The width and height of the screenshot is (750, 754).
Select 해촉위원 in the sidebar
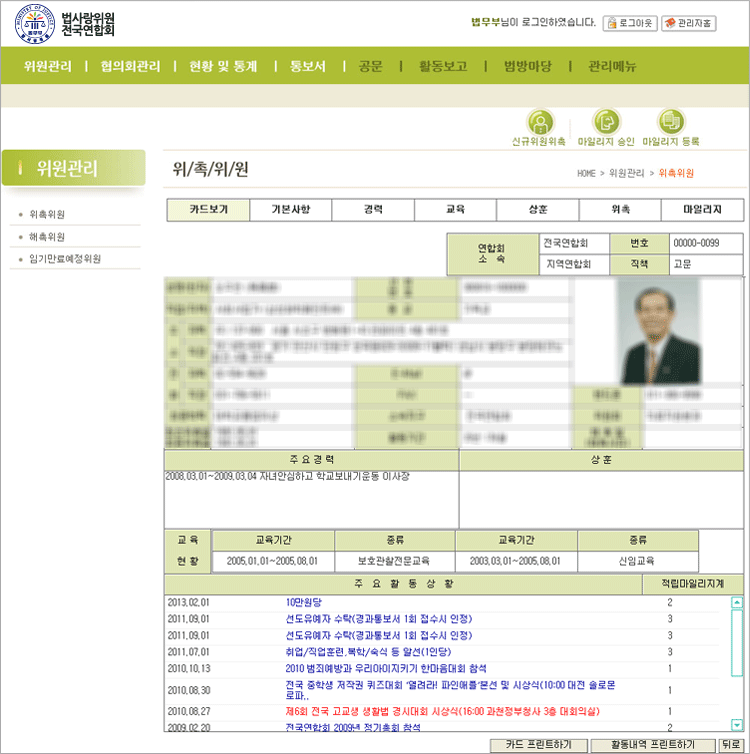tap(47, 237)
